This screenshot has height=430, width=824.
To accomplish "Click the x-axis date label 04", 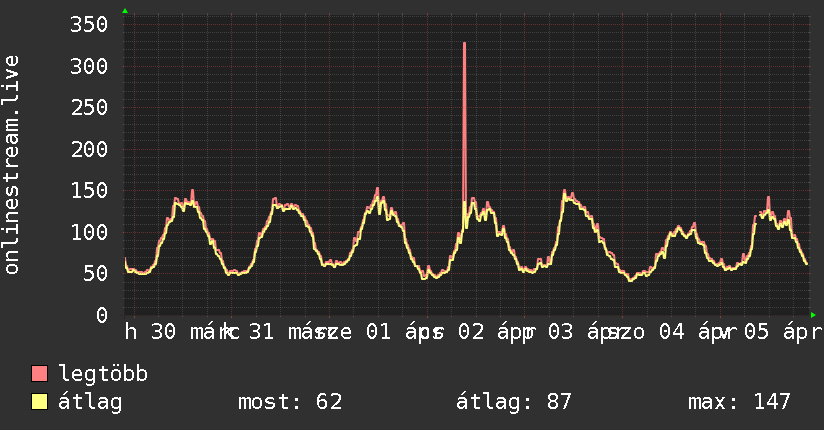I will (x=672, y=332).
